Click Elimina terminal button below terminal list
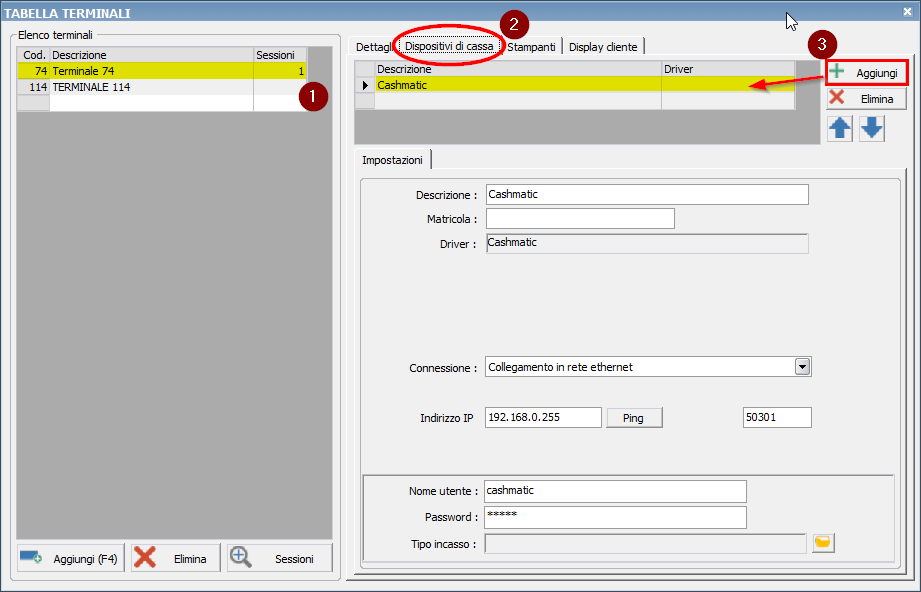 coord(175,558)
